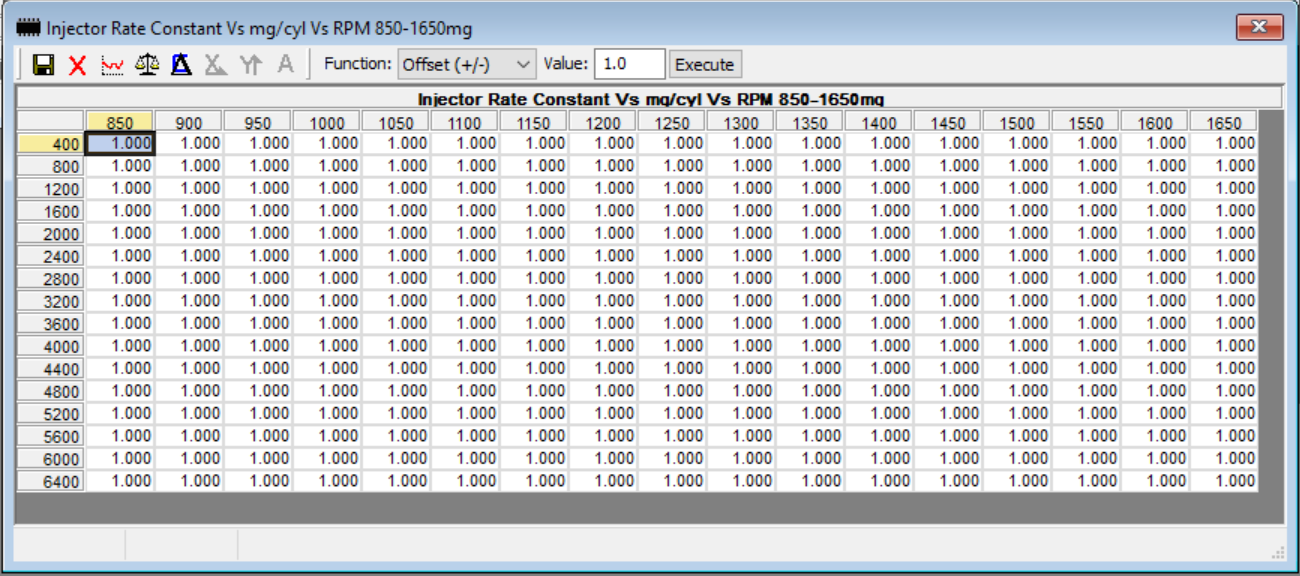
Task: Select the 1000 column header
Action: pyautogui.click(x=326, y=122)
